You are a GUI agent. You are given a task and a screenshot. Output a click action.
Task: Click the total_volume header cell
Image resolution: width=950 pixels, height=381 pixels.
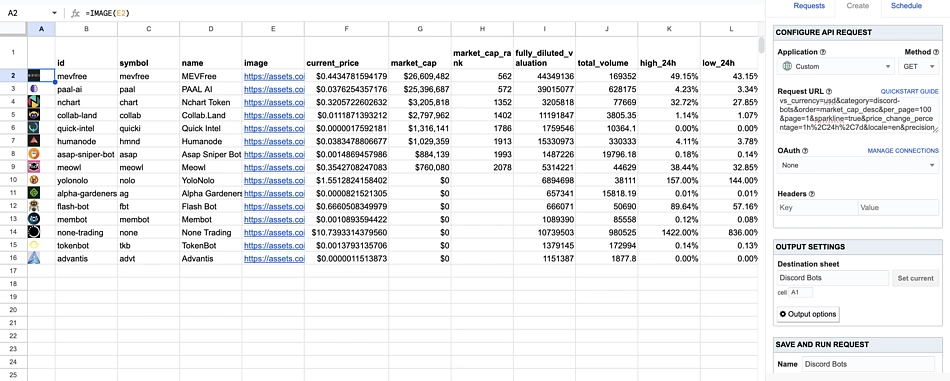(x=606, y=53)
